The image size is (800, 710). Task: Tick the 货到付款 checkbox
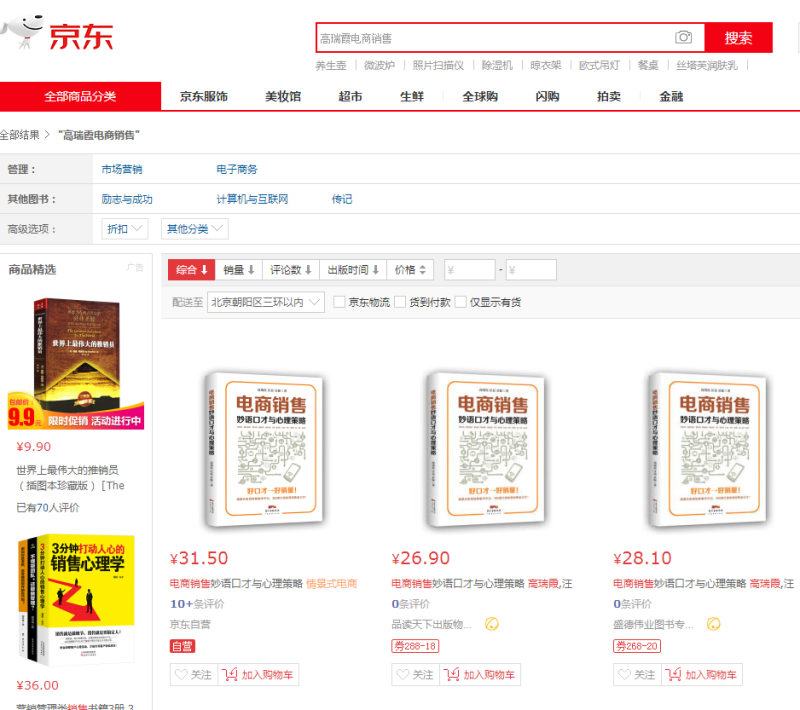click(400, 302)
